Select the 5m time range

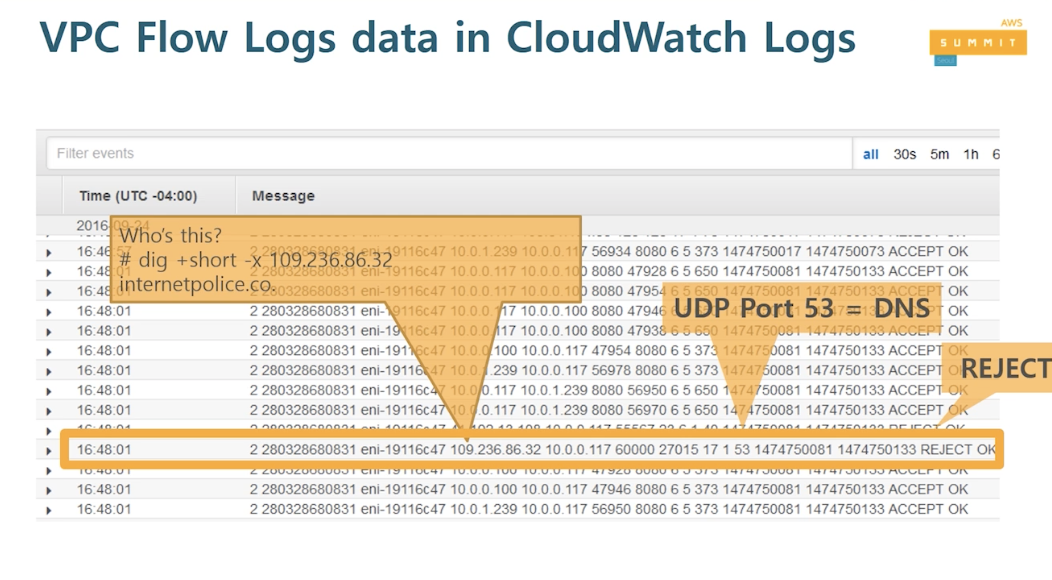coord(939,154)
